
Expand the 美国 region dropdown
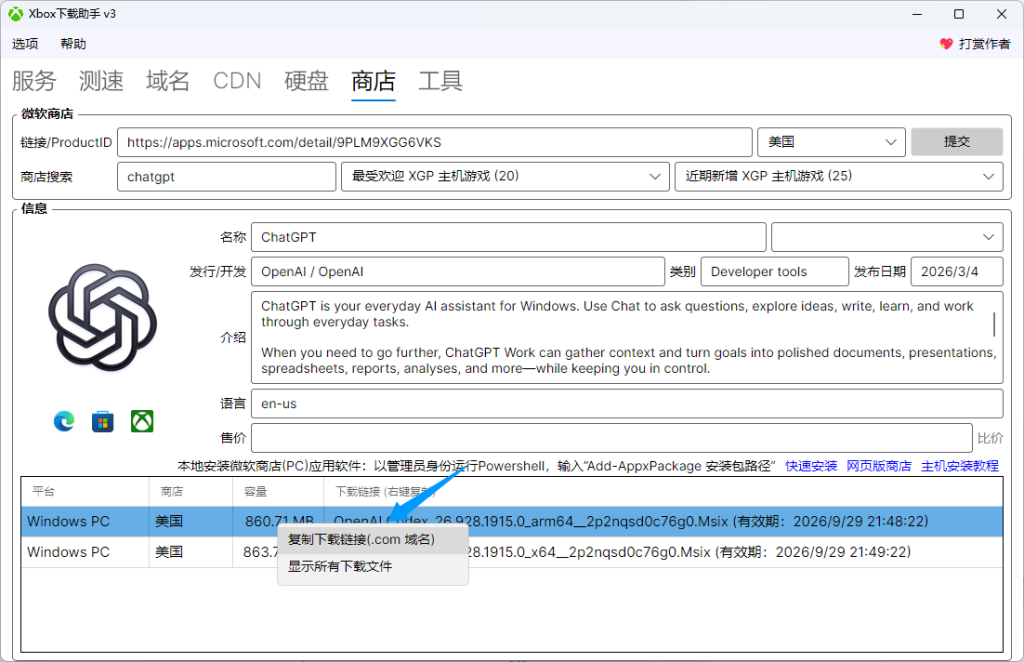(x=831, y=142)
